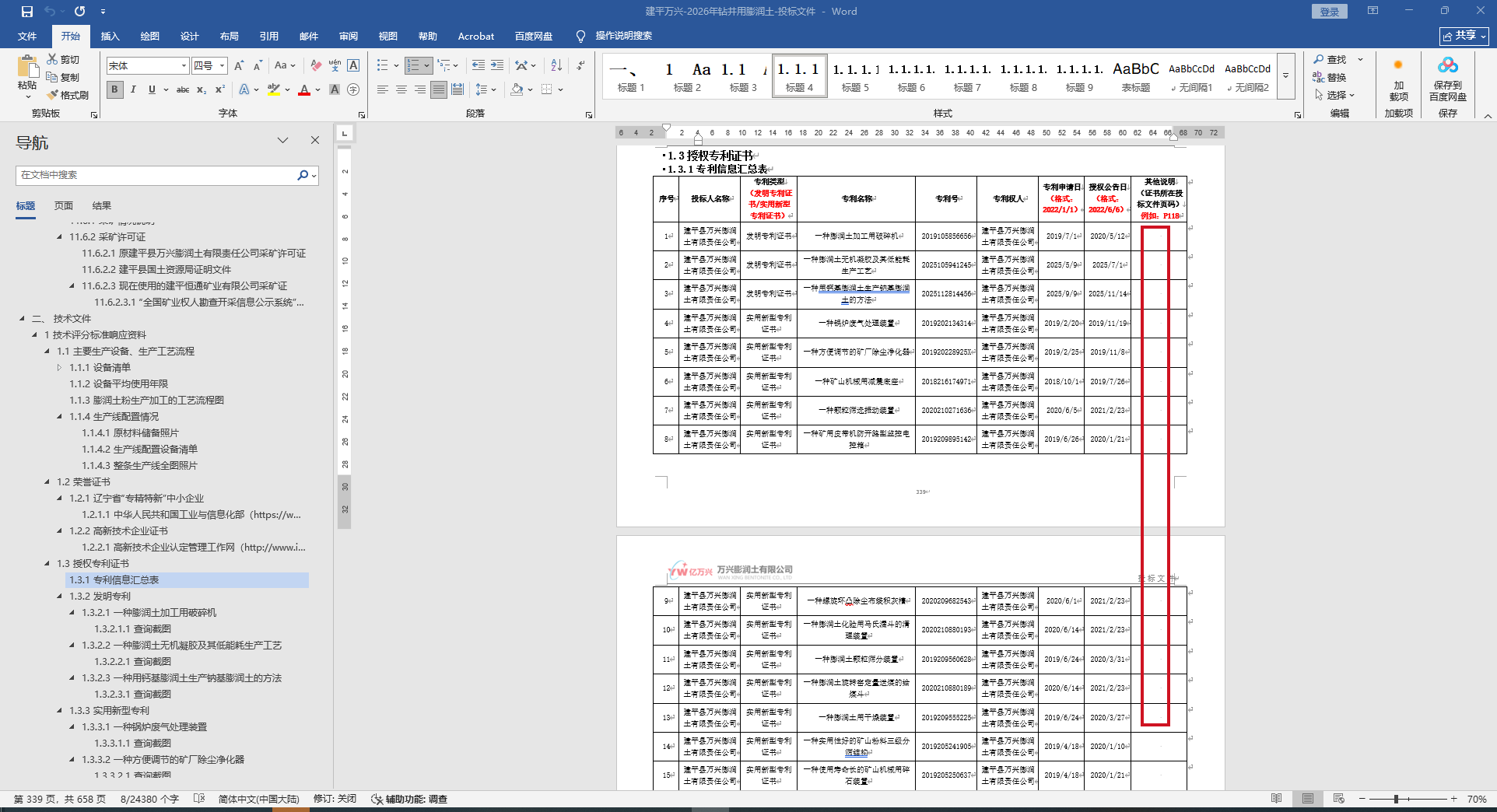Switch to the 插入 (Insert) ribbon tab

(110, 36)
